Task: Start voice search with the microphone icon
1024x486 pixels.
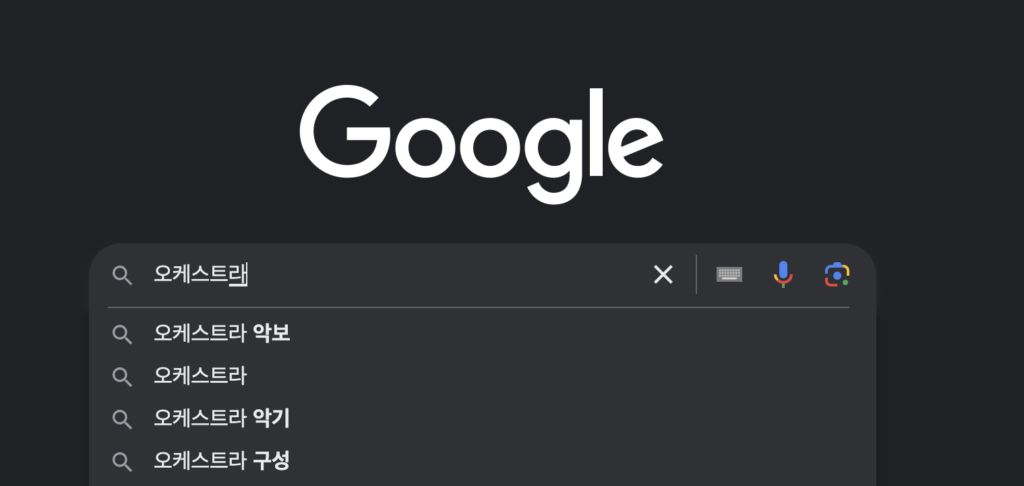Action: (x=783, y=274)
